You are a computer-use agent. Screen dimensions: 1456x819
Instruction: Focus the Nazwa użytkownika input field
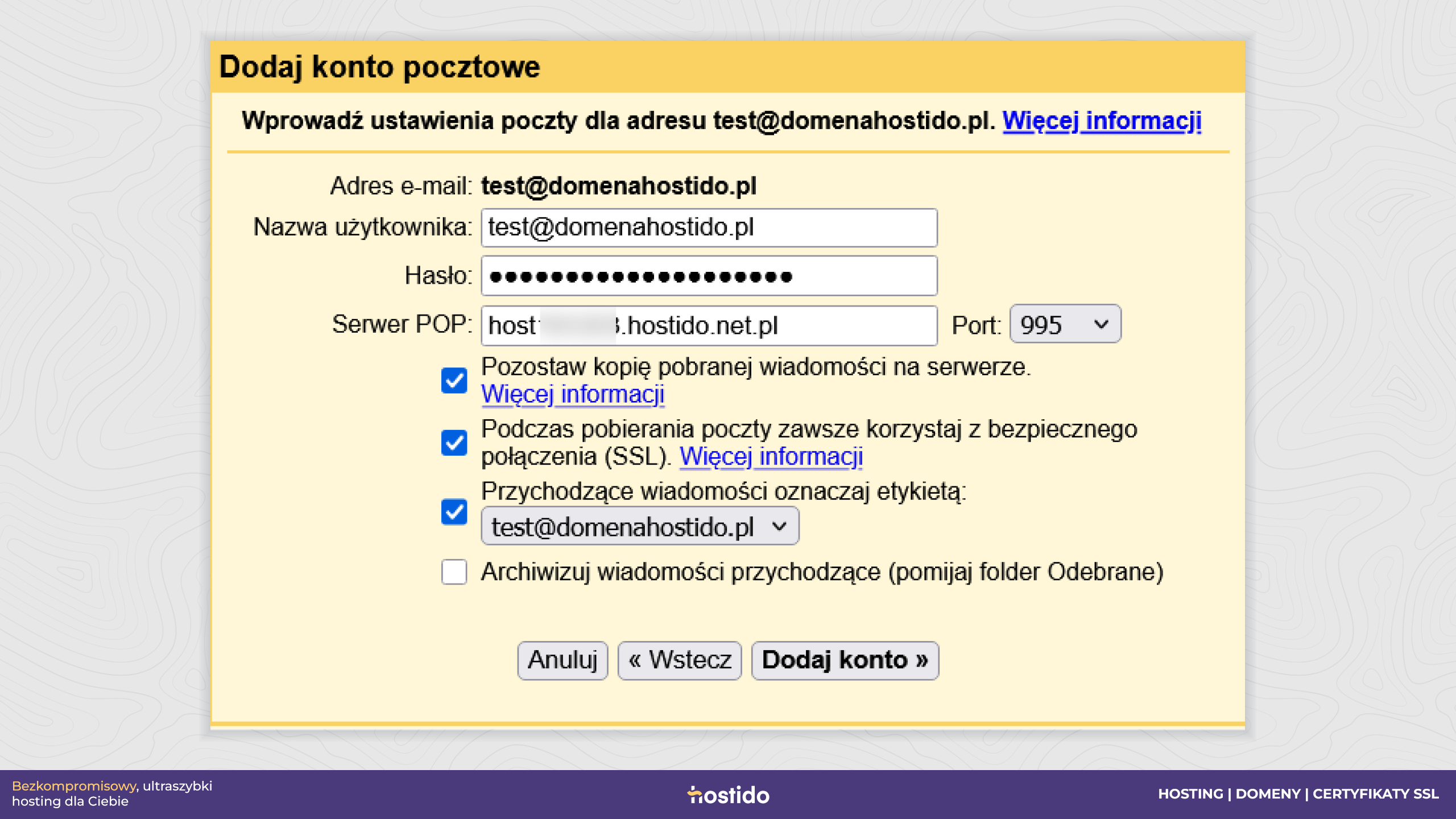click(709, 227)
